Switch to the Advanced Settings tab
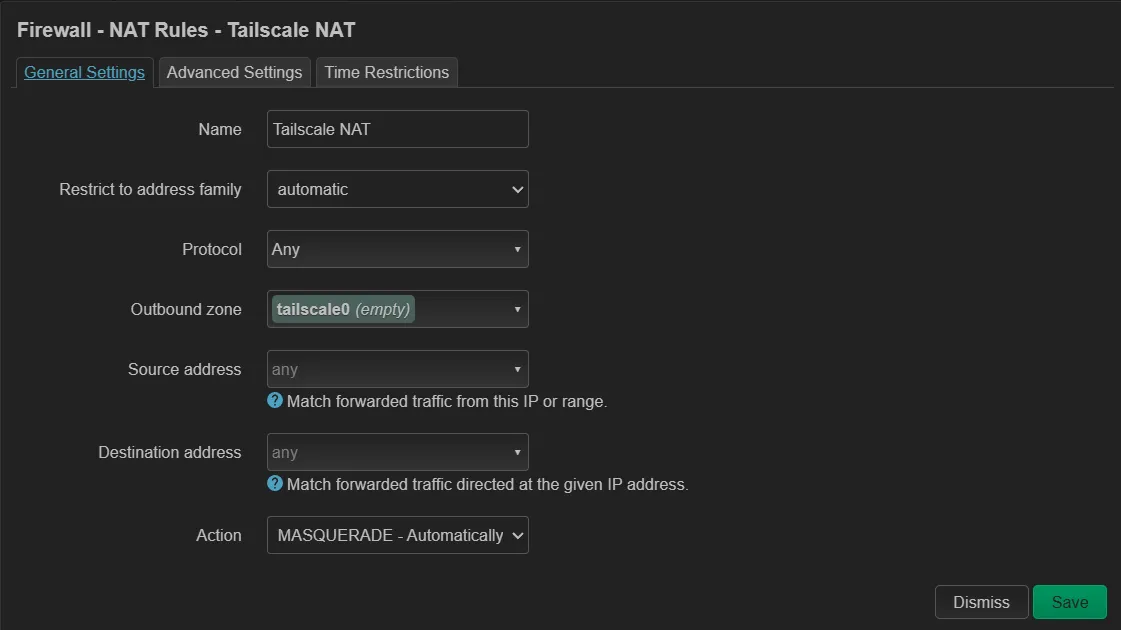The image size is (1121, 630). 234,72
